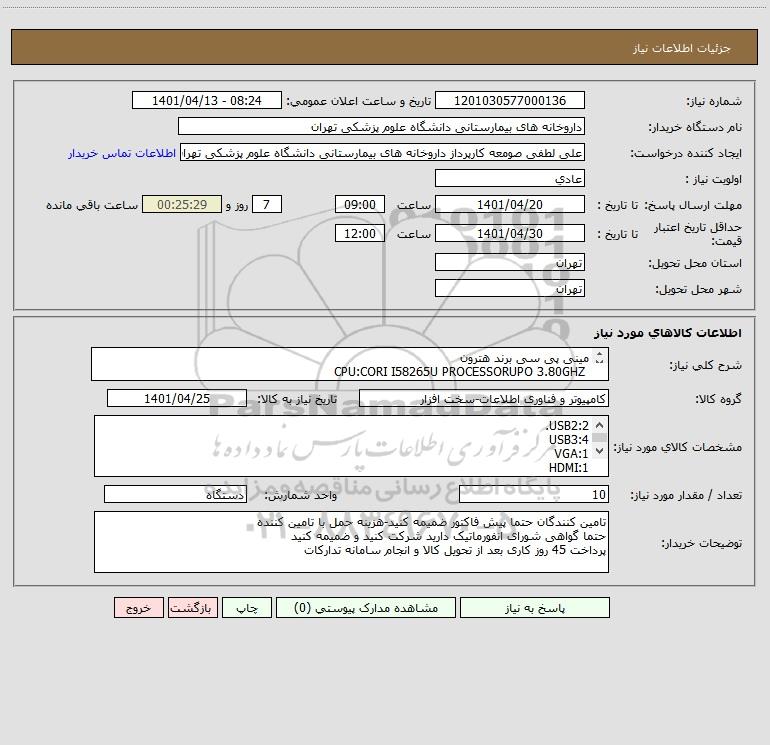Open 'اطلاعات تماس خریدار' link

[x=122, y=153]
